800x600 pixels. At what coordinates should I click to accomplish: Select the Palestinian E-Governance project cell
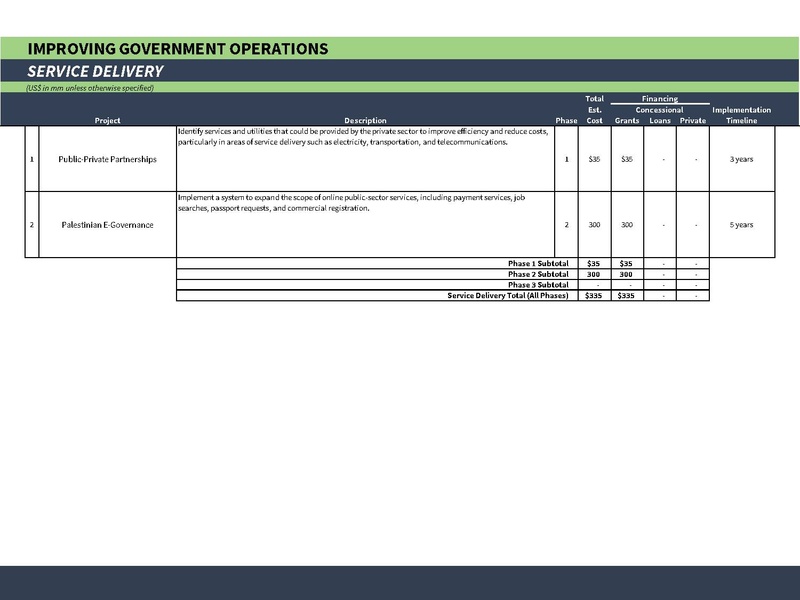tap(108, 225)
